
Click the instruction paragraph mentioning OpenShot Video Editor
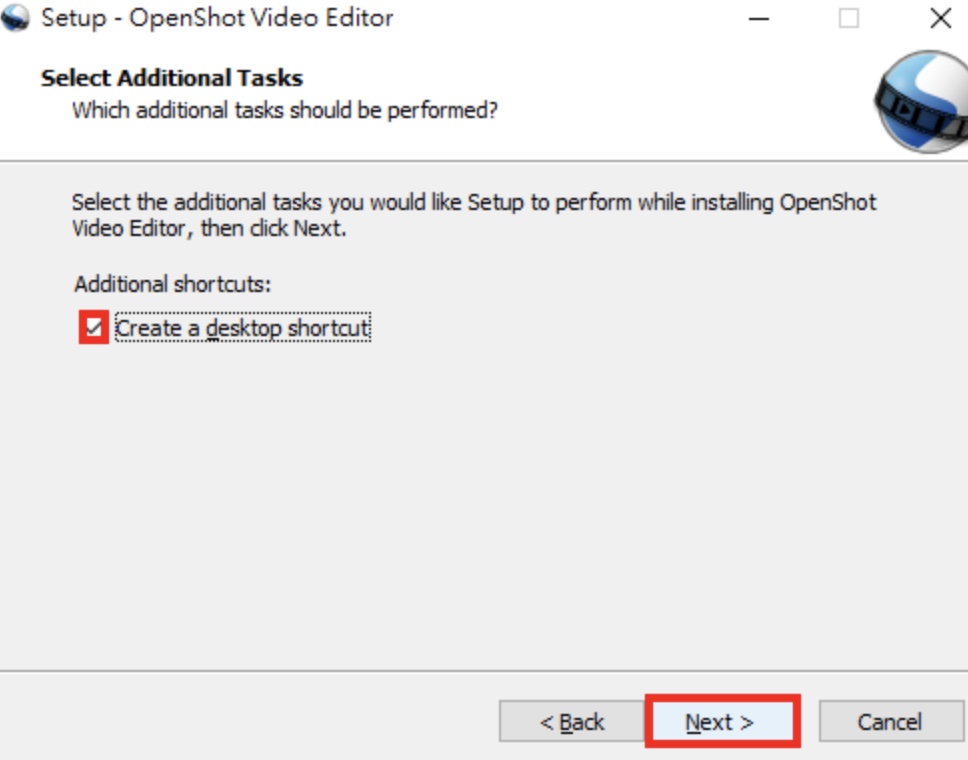(474, 215)
